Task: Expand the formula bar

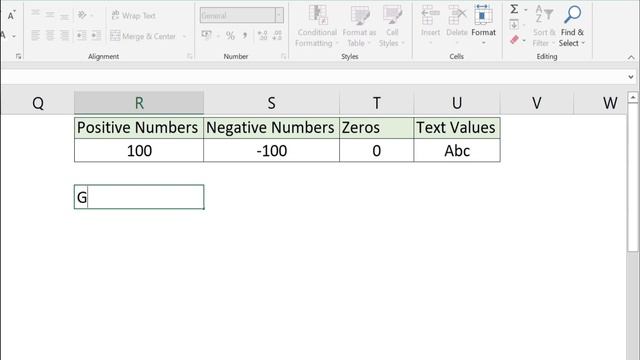Action: [631, 77]
